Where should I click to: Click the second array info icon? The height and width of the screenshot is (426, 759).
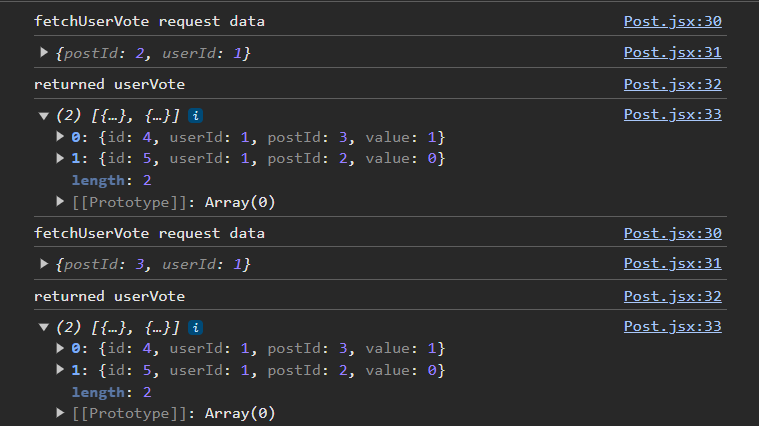pyautogui.click(x=196, y=328)
